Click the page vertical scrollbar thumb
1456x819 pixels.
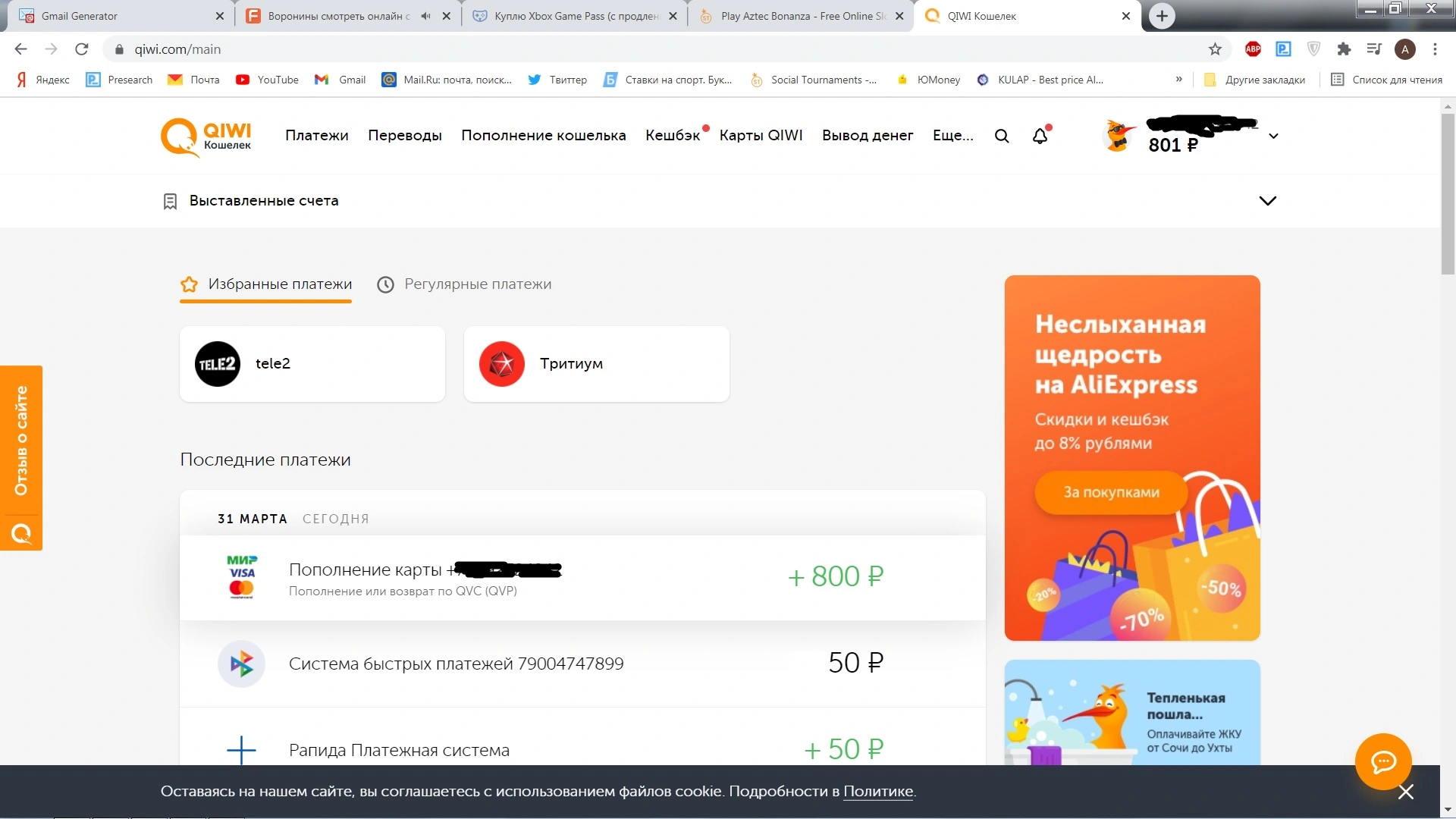1448,193
